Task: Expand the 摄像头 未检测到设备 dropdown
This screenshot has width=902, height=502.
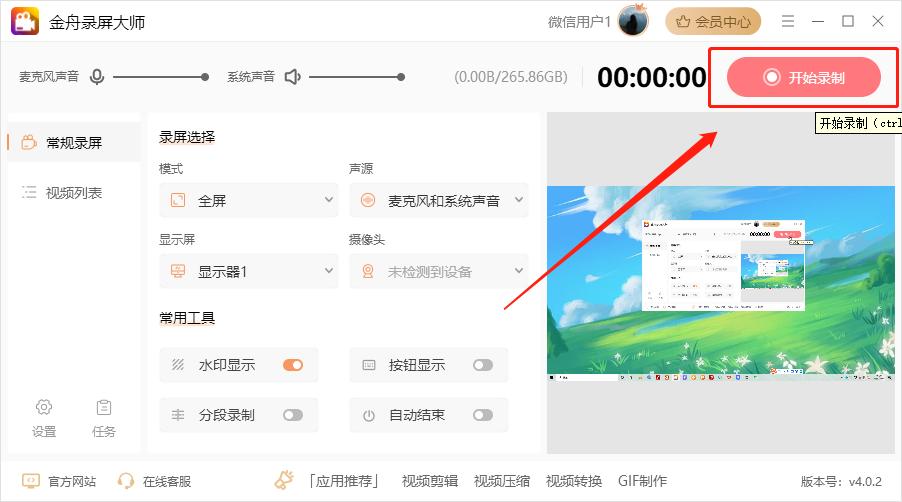Action: pyautogui.click(x=438, y=271)
